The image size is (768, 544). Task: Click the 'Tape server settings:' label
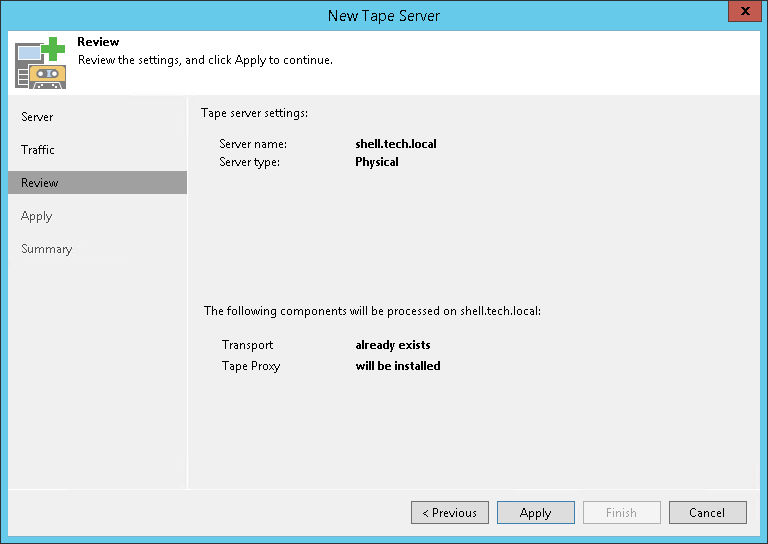[x=254, y=113]
